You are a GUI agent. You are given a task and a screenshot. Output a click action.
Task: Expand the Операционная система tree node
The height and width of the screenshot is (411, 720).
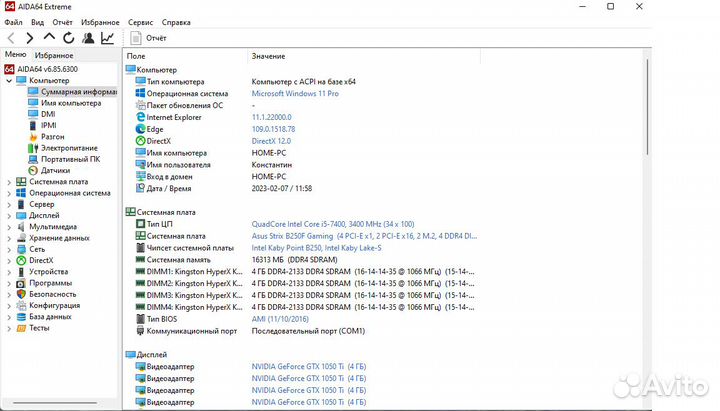click(9, 193)
